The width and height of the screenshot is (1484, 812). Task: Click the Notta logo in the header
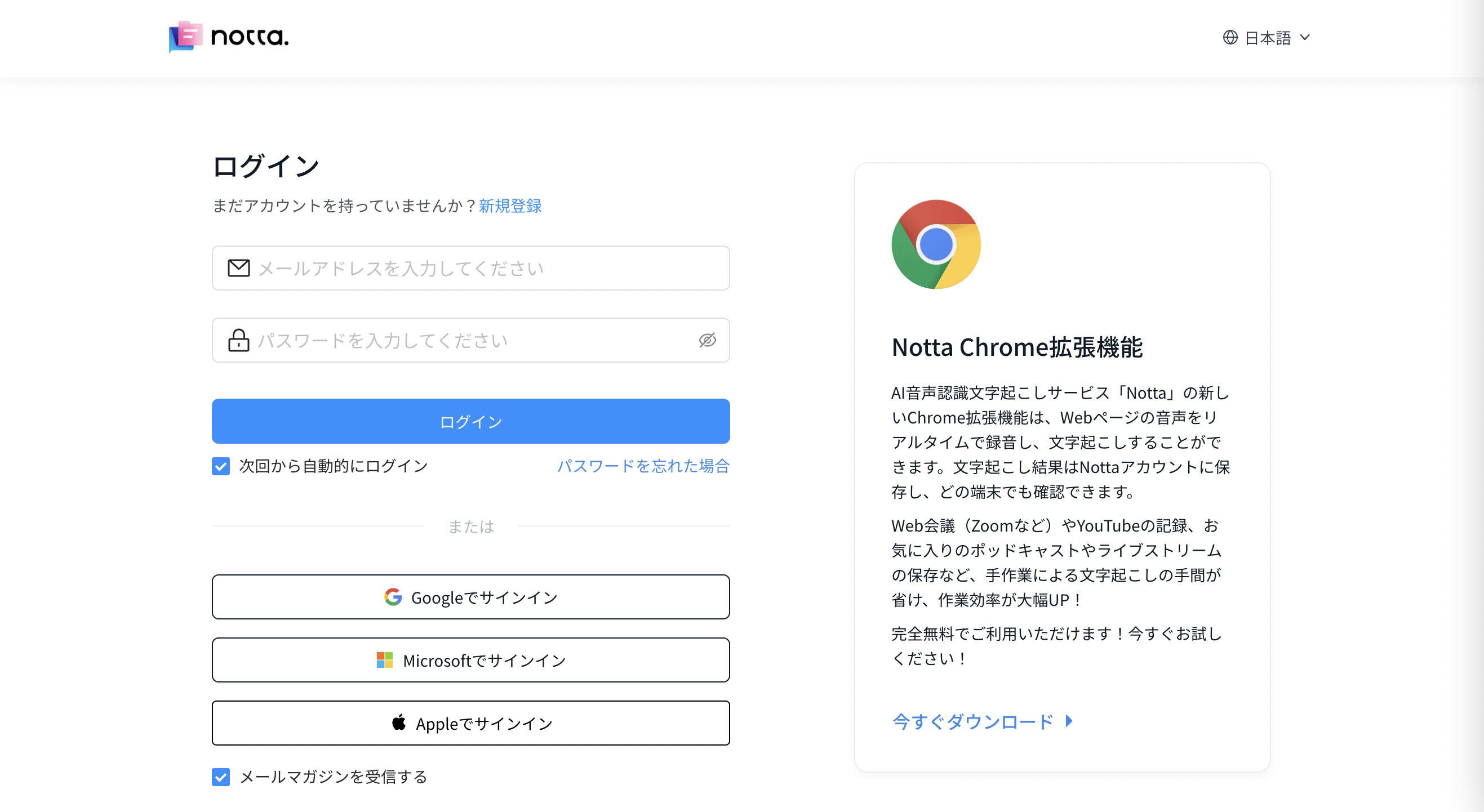click(229, 37)
